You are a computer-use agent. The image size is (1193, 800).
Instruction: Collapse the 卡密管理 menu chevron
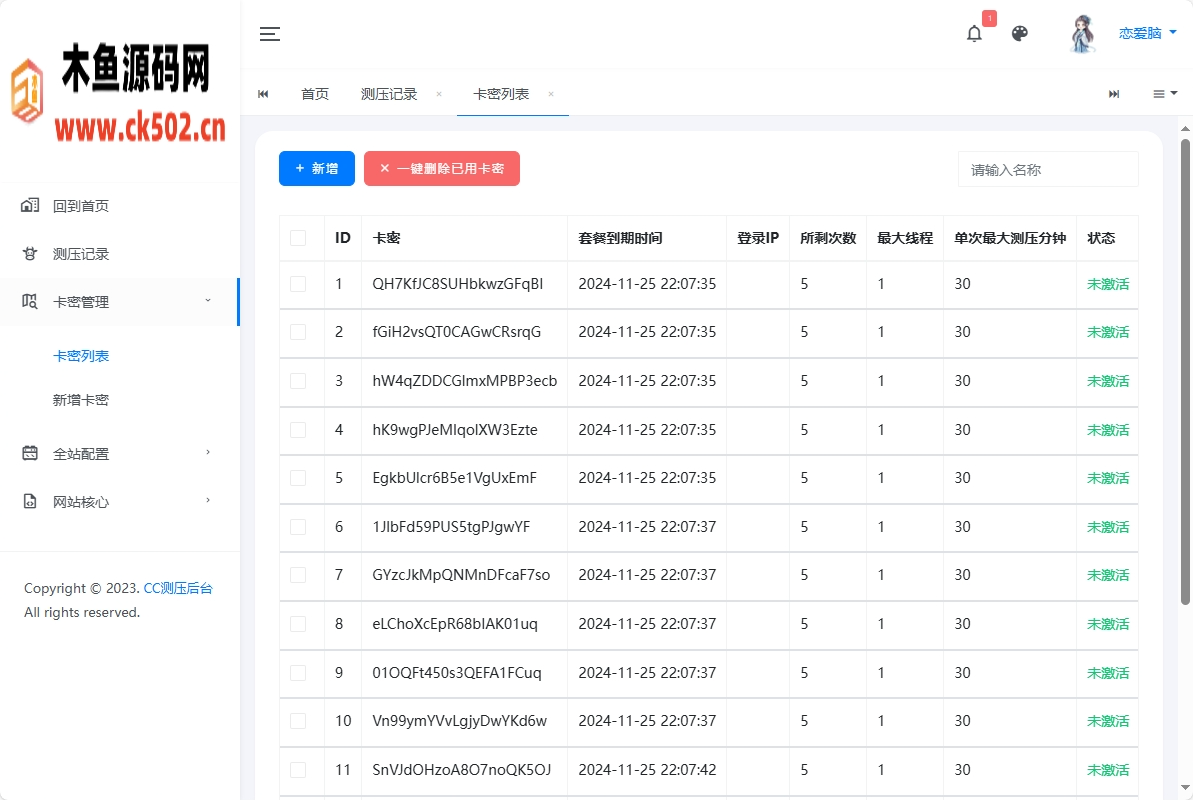(x=208, y=301)
